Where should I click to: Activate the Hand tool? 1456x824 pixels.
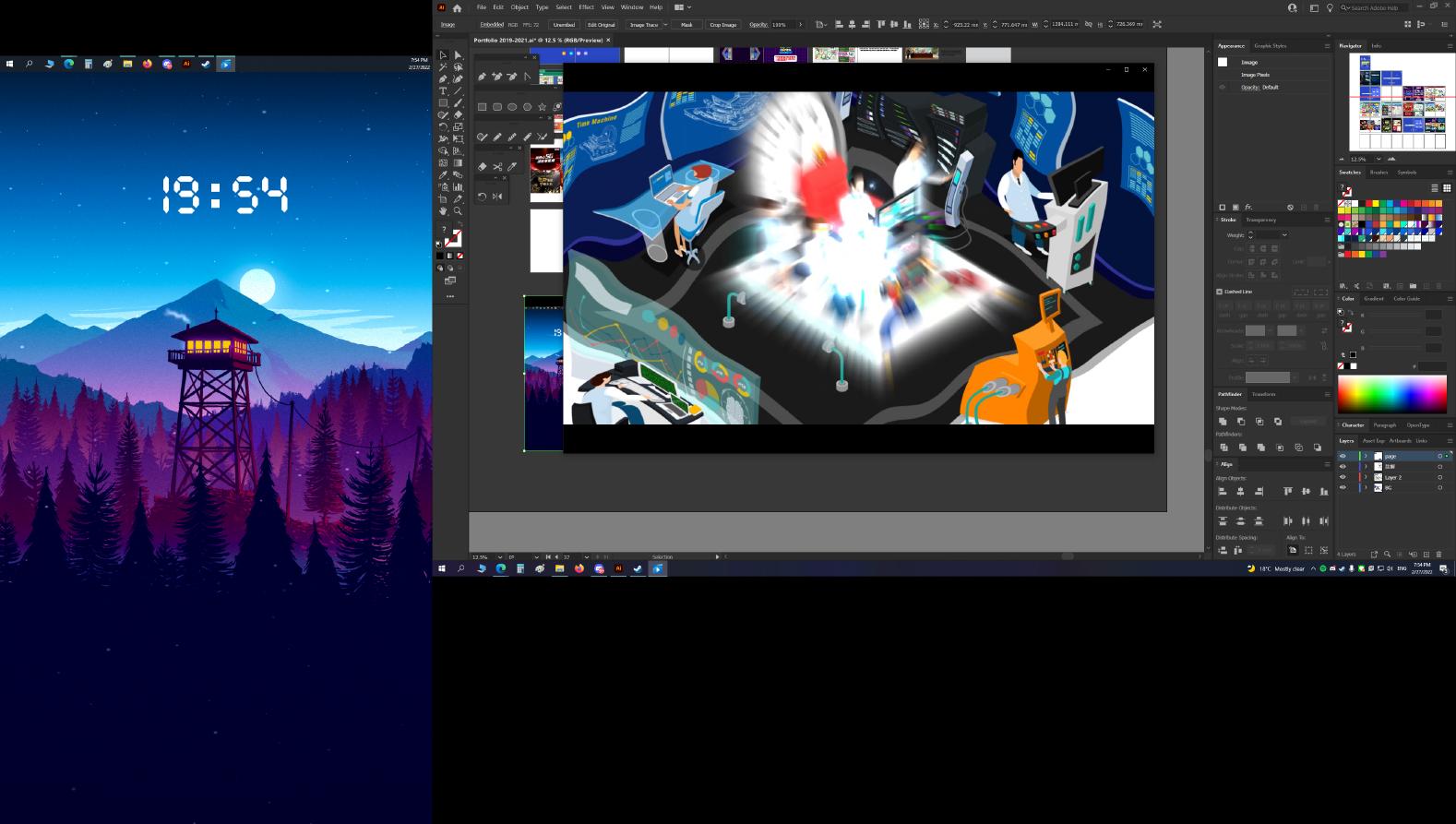443,211
